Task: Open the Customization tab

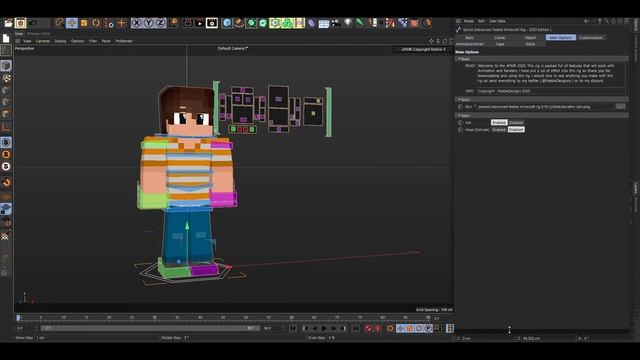Action: (x=591, y=38)
